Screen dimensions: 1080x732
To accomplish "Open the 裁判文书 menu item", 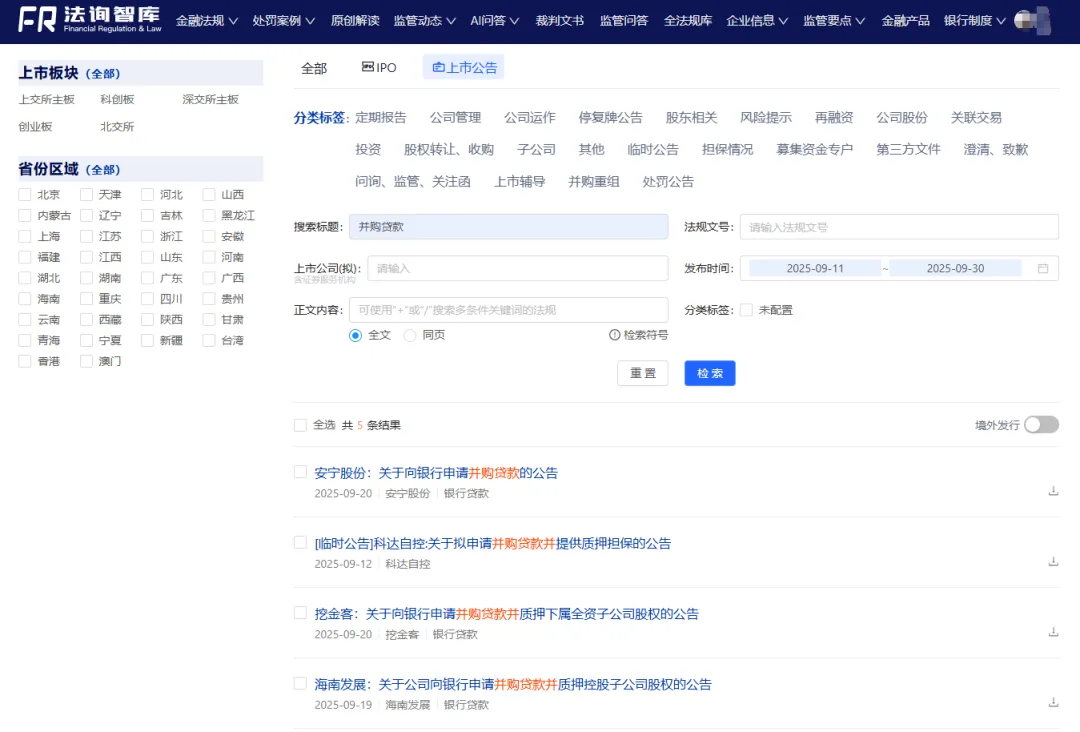I will coord(560,20).
